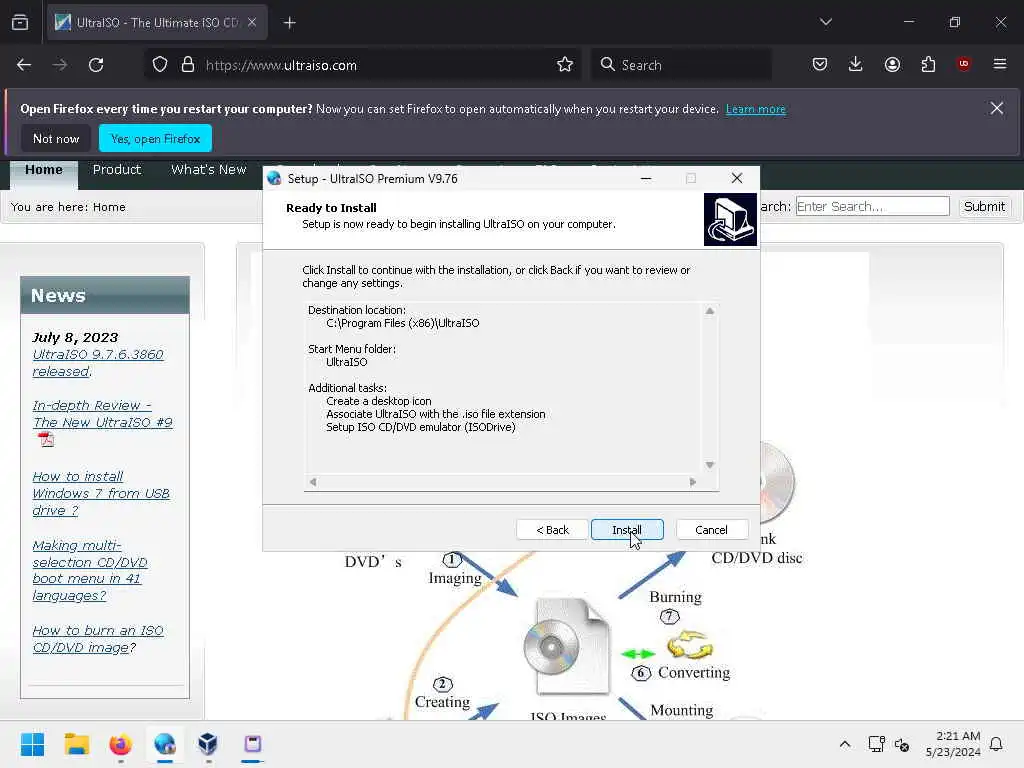
Task: Open the taskbar clock and date
Action: point(953,744)
